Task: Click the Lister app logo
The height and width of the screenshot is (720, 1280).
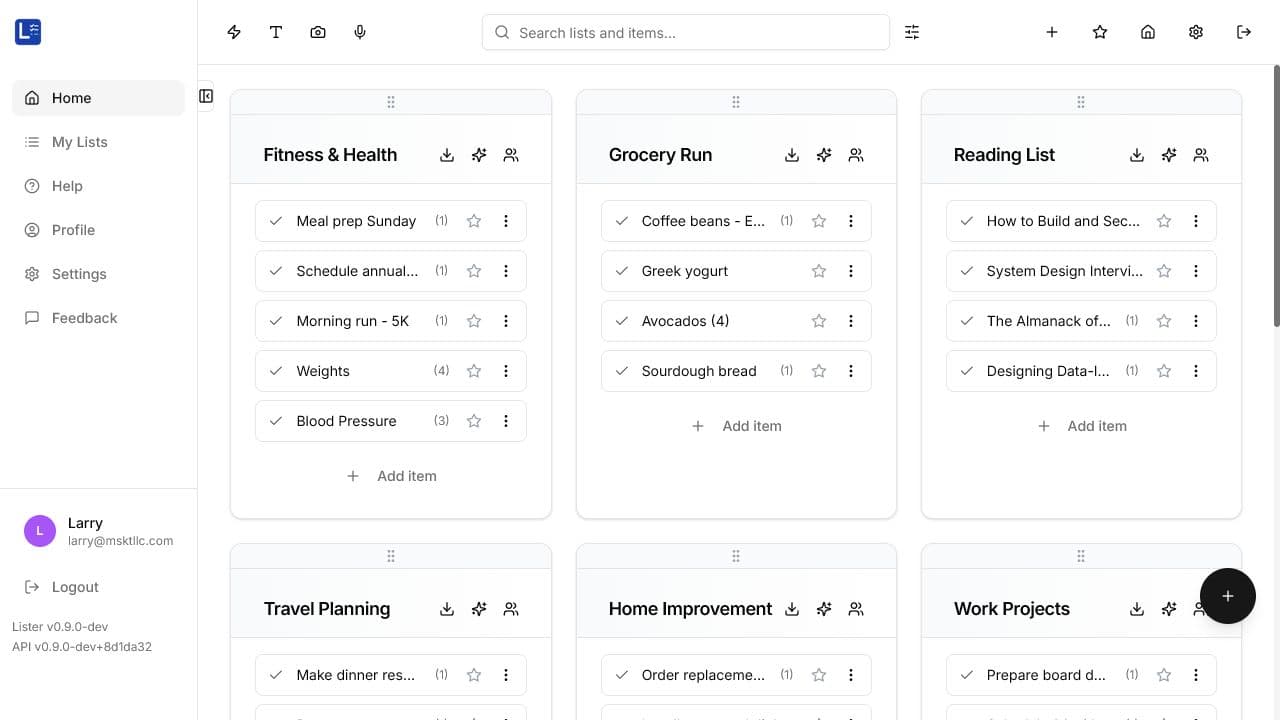Action: [28, 32]
